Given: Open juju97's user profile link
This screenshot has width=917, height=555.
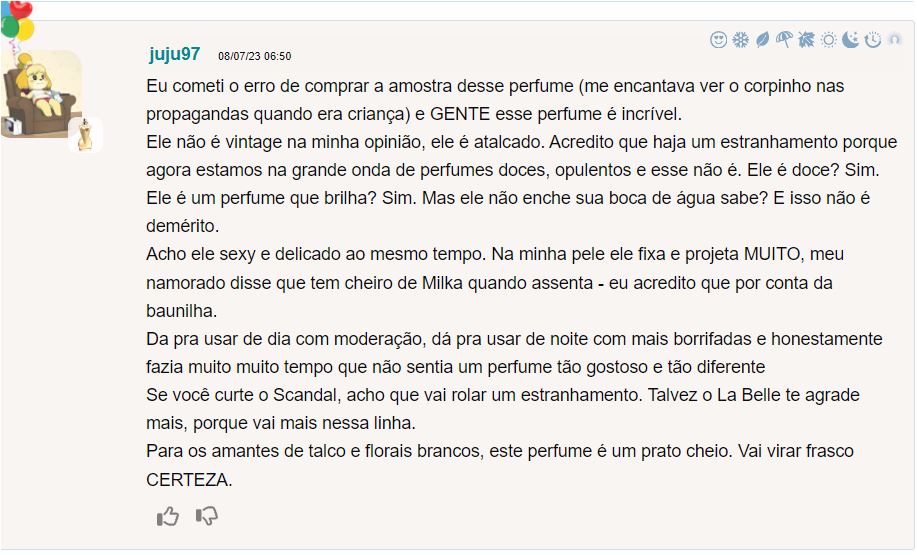Looking at the screenshot, I should click(175, 54).
